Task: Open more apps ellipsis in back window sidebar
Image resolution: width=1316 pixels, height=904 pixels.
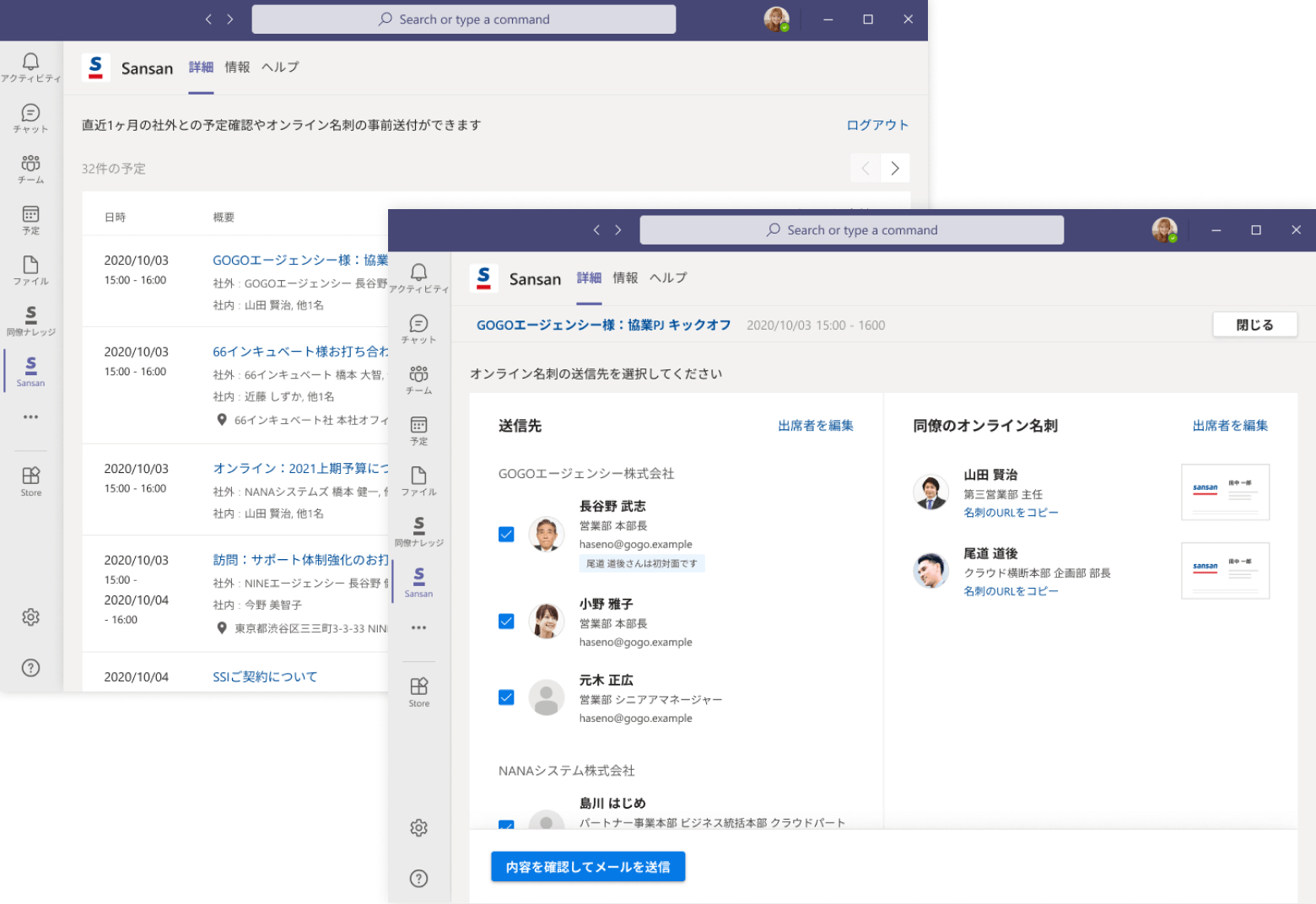Action: (30, 417)
